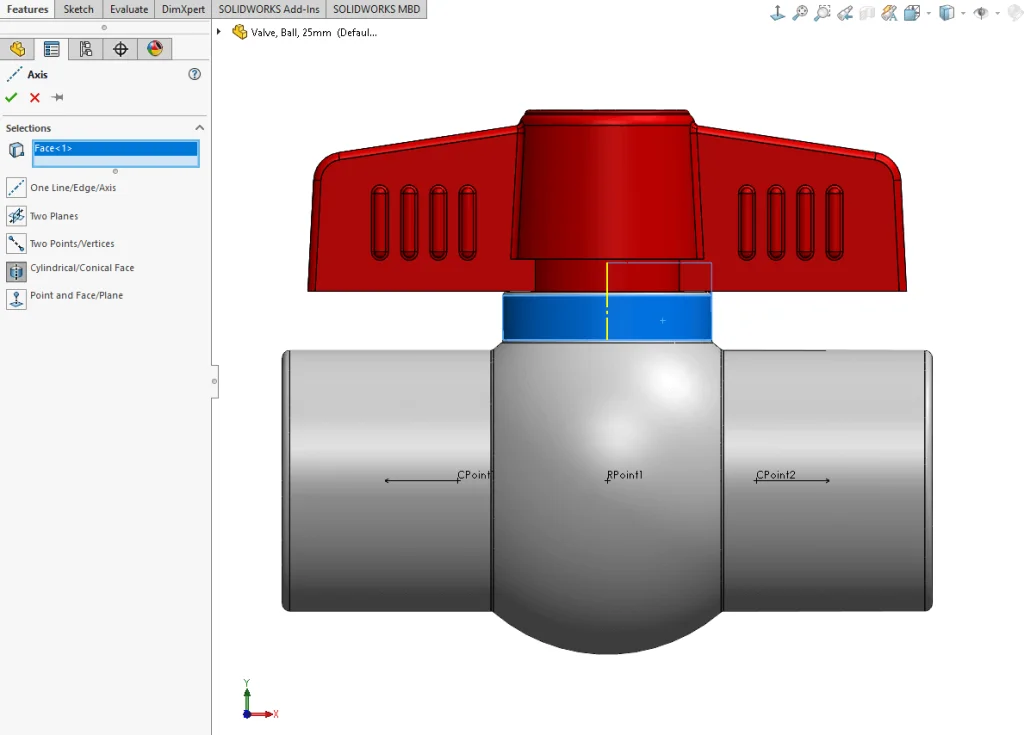Open the Edit Appearance tool

pos(891,11)
